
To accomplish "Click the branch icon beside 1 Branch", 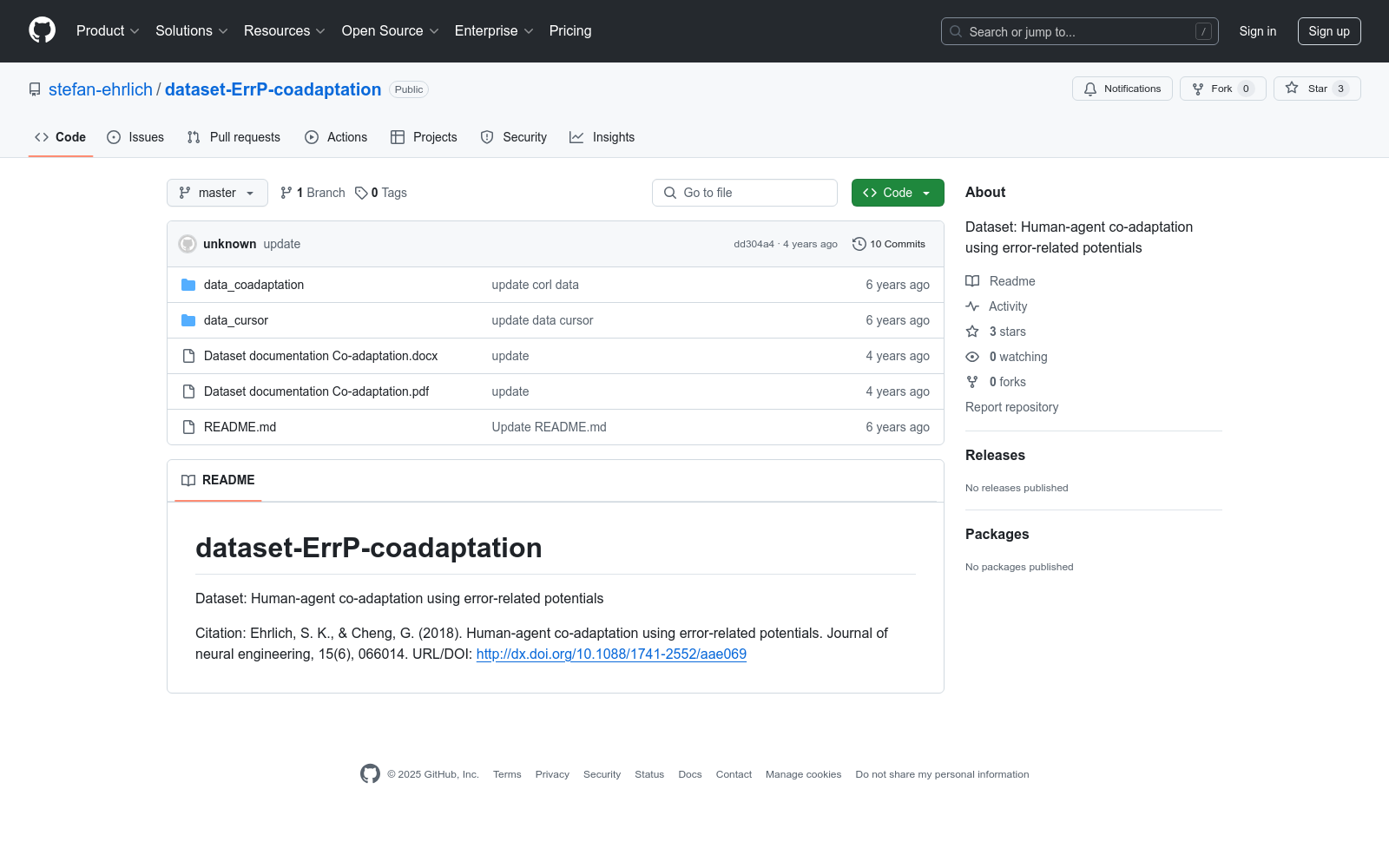I will coord(286,193).
